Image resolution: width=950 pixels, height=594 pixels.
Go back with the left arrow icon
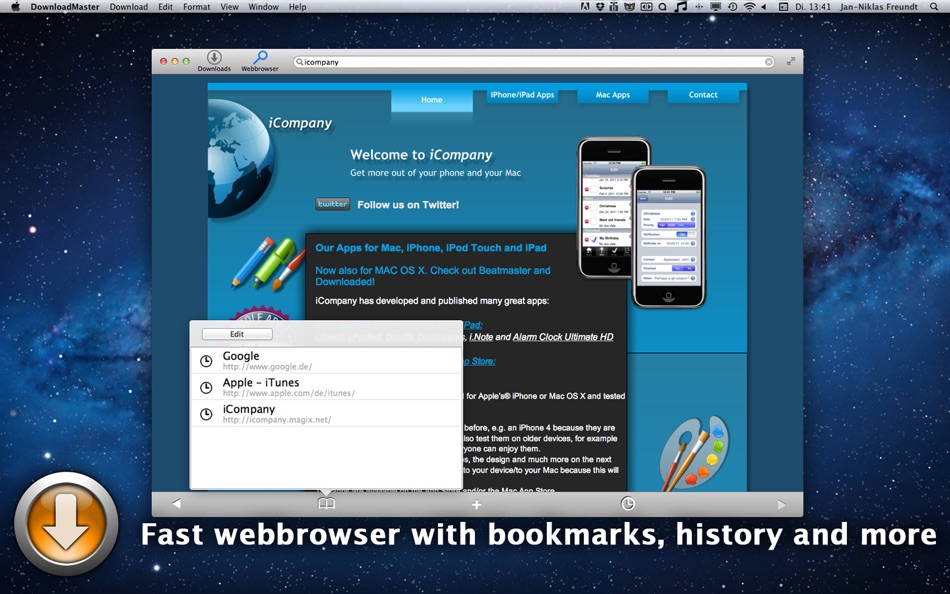176,504
